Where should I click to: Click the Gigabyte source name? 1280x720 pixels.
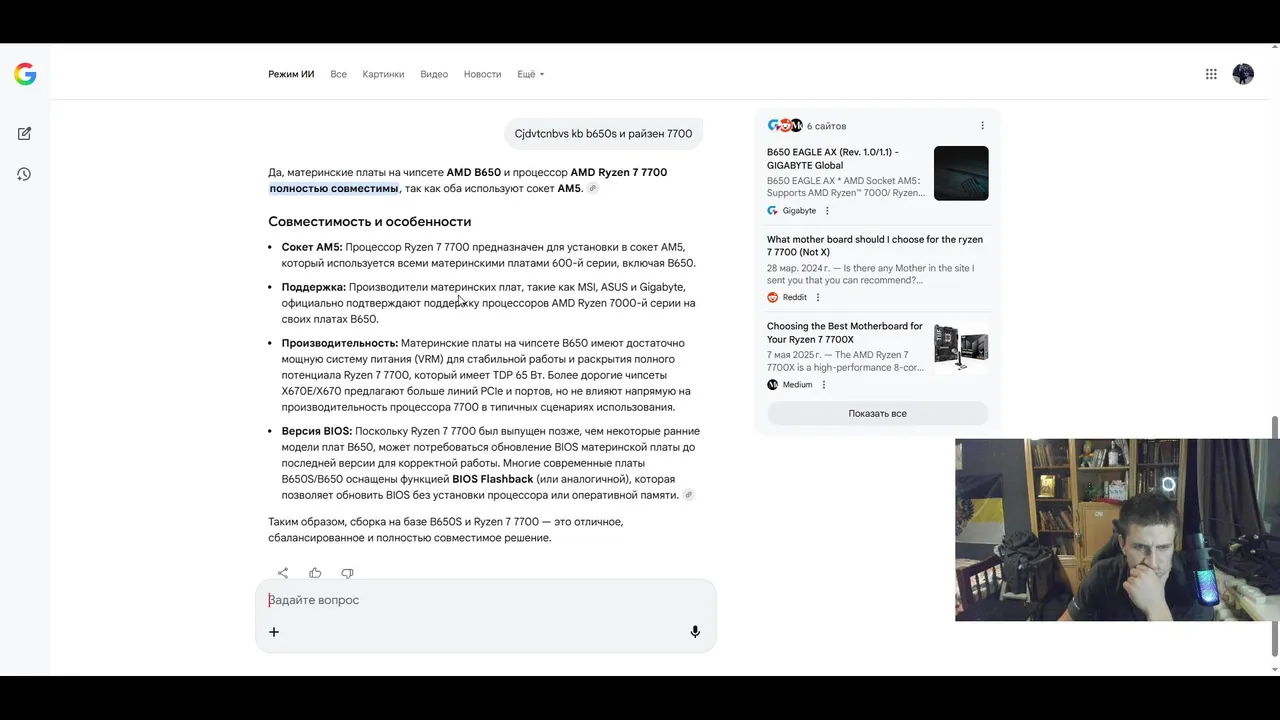(799, 211)
